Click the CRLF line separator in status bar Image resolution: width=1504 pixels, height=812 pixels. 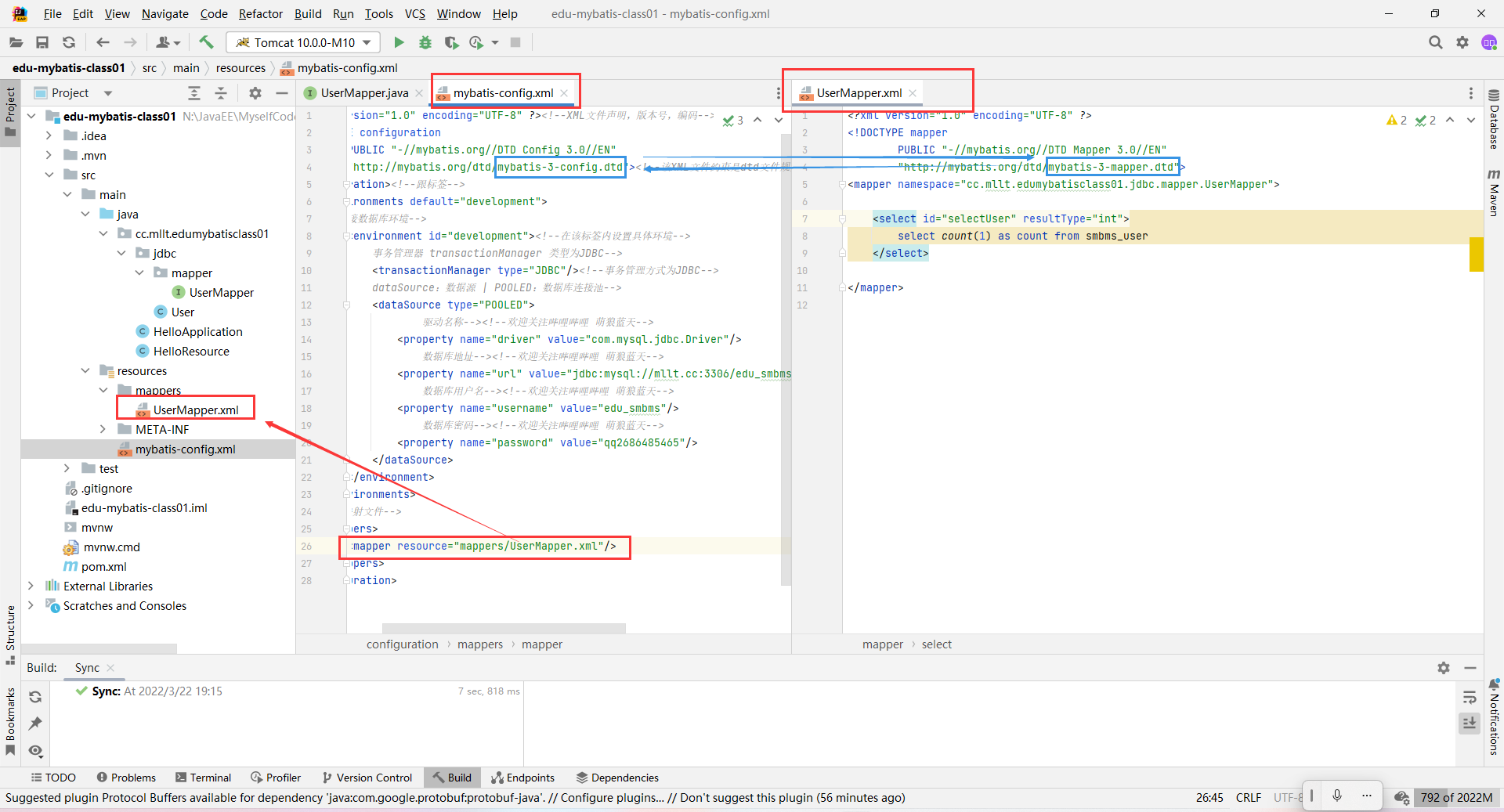pyautogui.click(x=1249, y=798)
